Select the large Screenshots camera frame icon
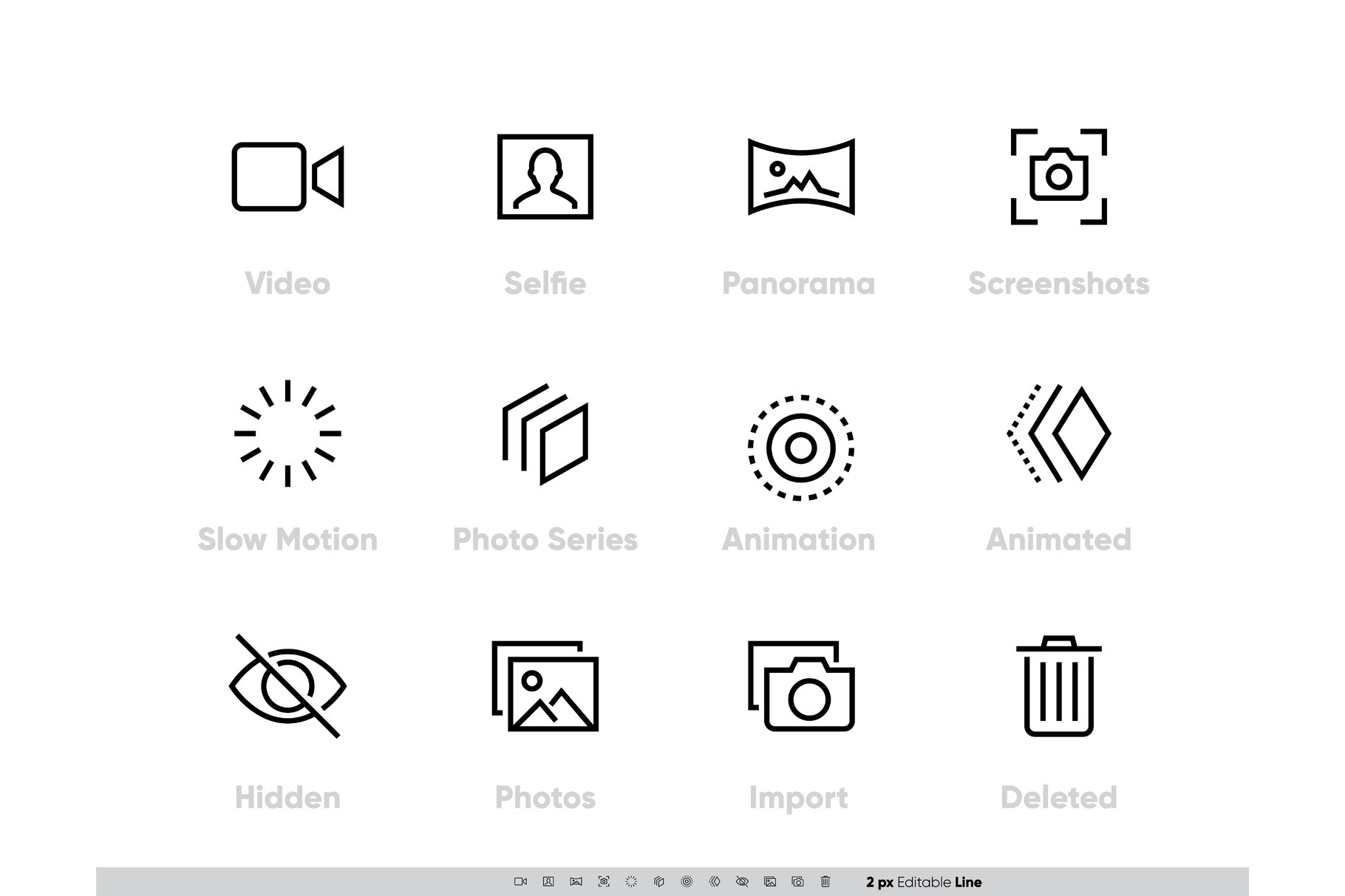1345x896 pixels. (1058, 177)
